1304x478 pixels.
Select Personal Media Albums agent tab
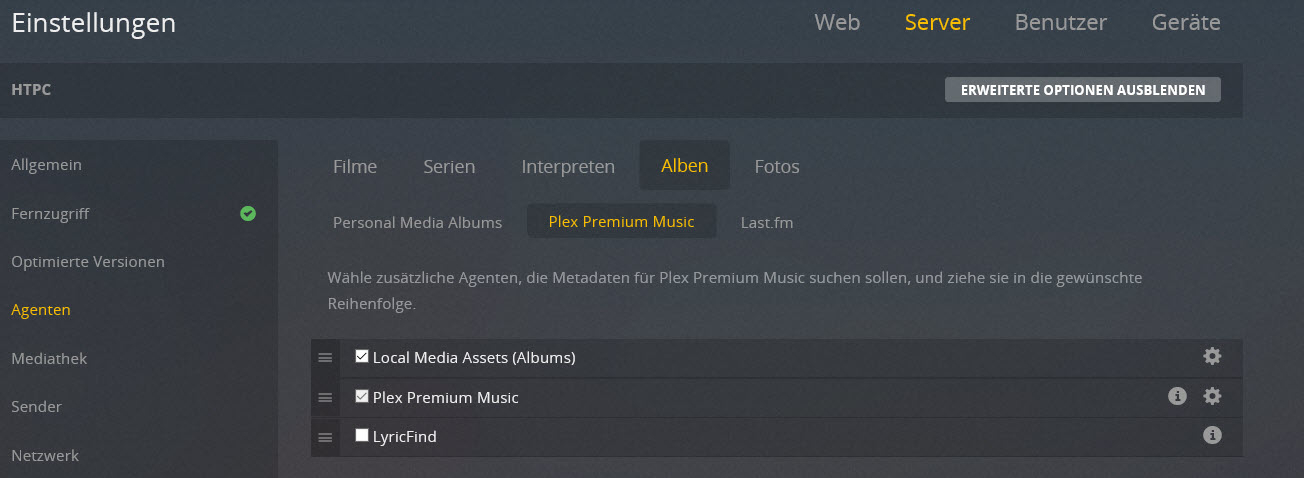[x=417, y=222]
